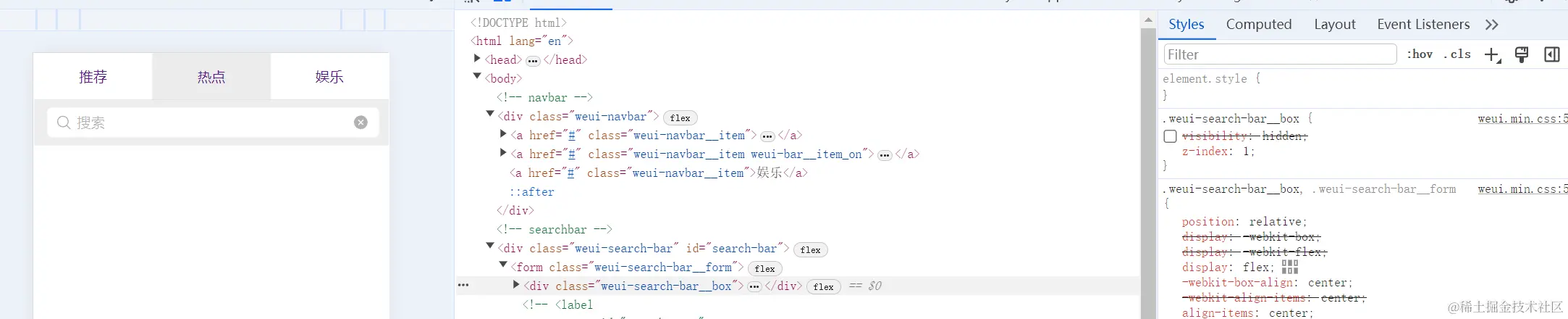1568x319 pixels.
Task: Open the Event Listeners tab
Action: [1422, 25]
